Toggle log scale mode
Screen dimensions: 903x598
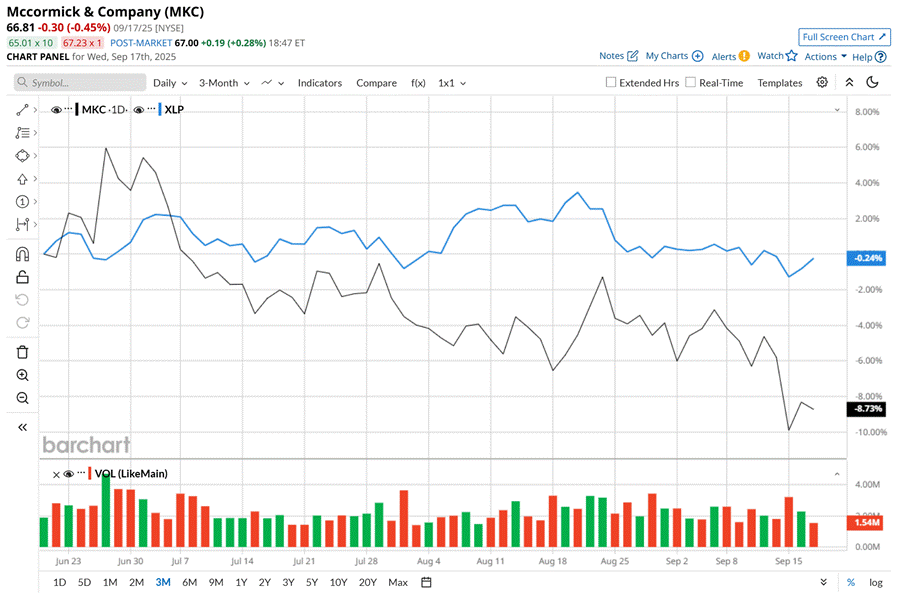875,582
